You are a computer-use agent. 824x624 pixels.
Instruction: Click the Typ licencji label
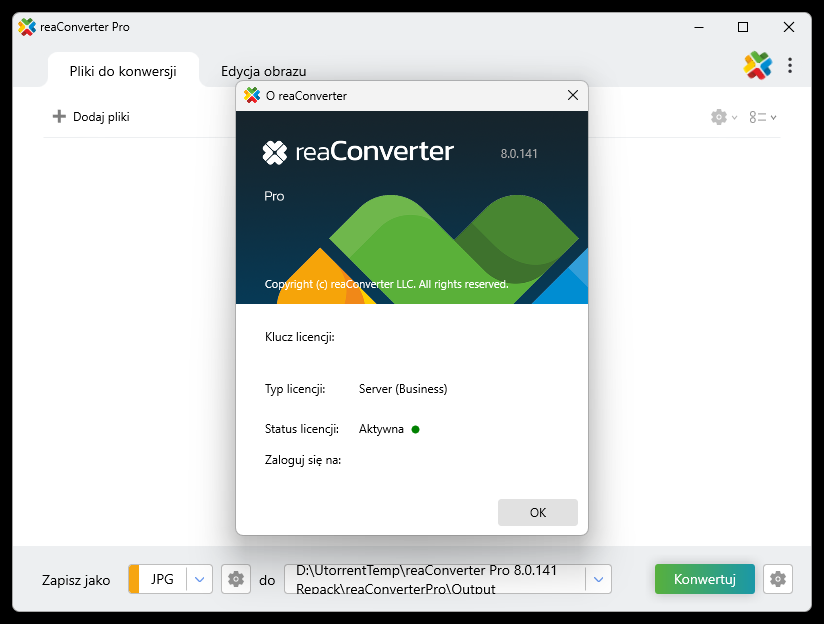tap(295, 388)
